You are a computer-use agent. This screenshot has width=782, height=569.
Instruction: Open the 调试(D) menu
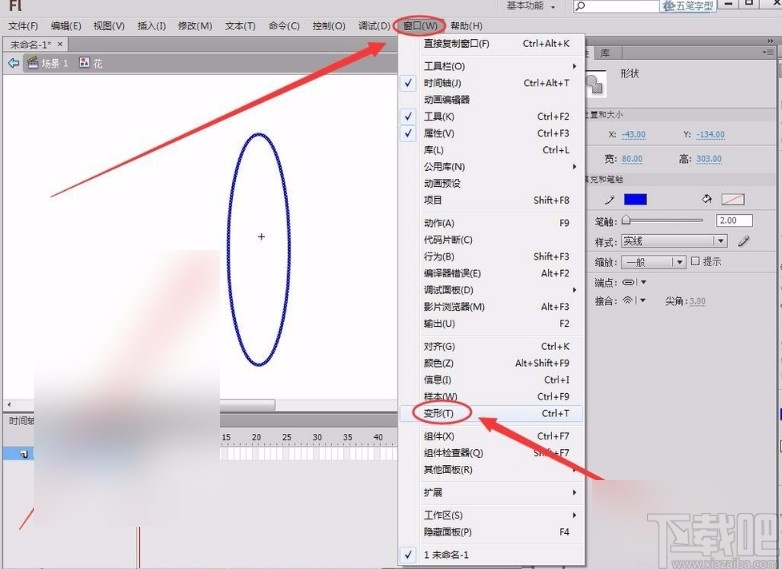(374, 26)
